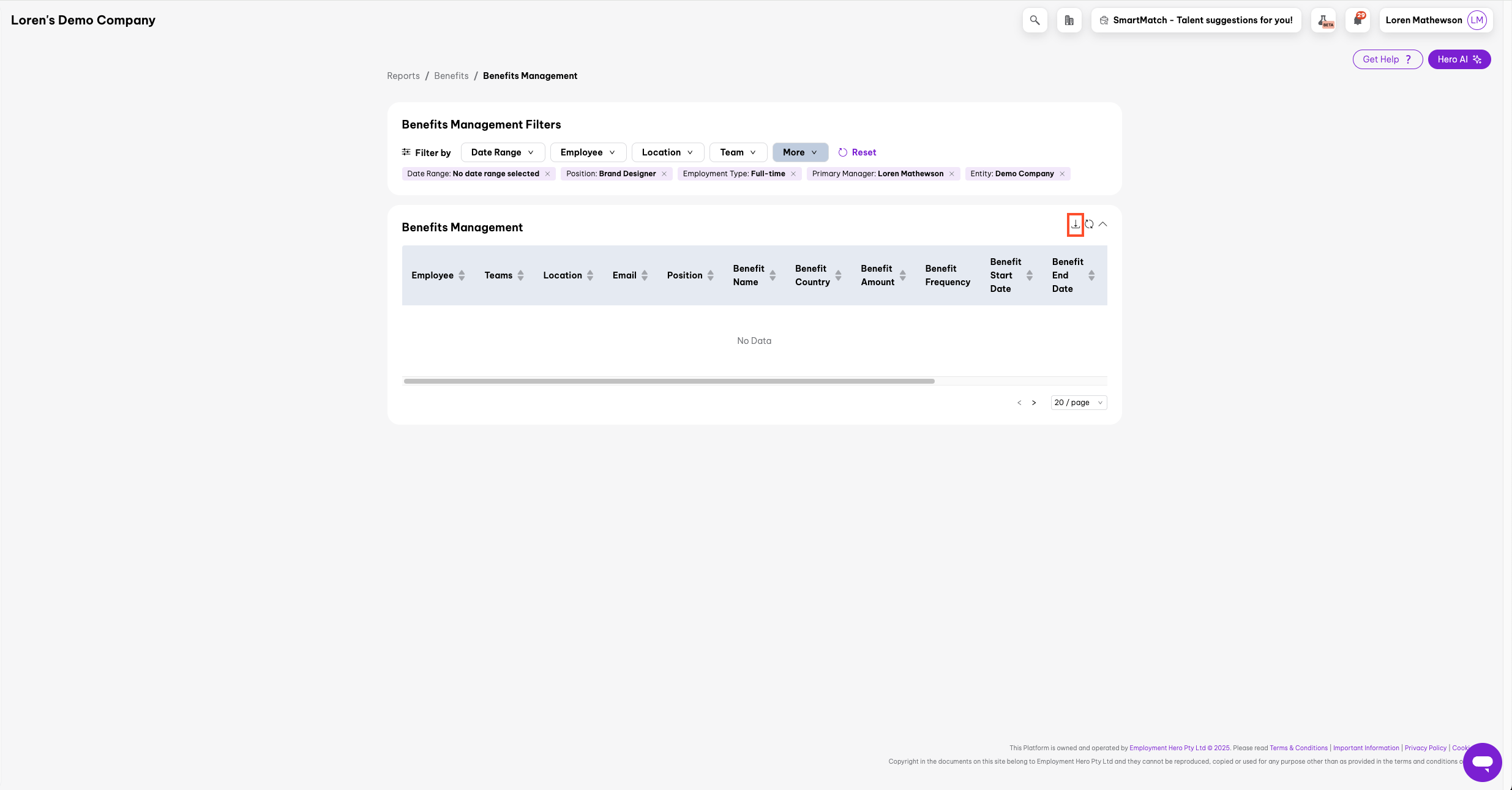Refresh the Benefits Management table
The width and height of the screenshot is (1512, 790).
[1089, 225]
